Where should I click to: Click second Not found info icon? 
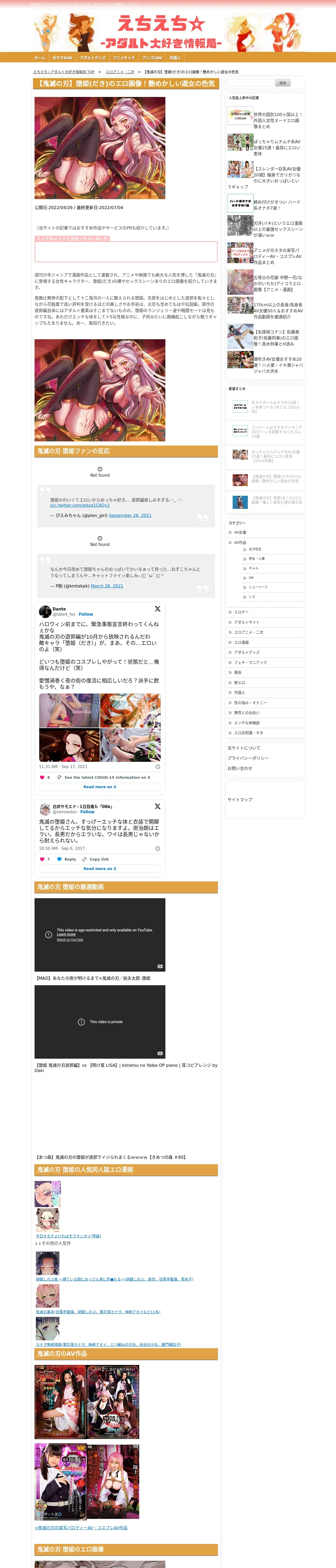(100, 538)
